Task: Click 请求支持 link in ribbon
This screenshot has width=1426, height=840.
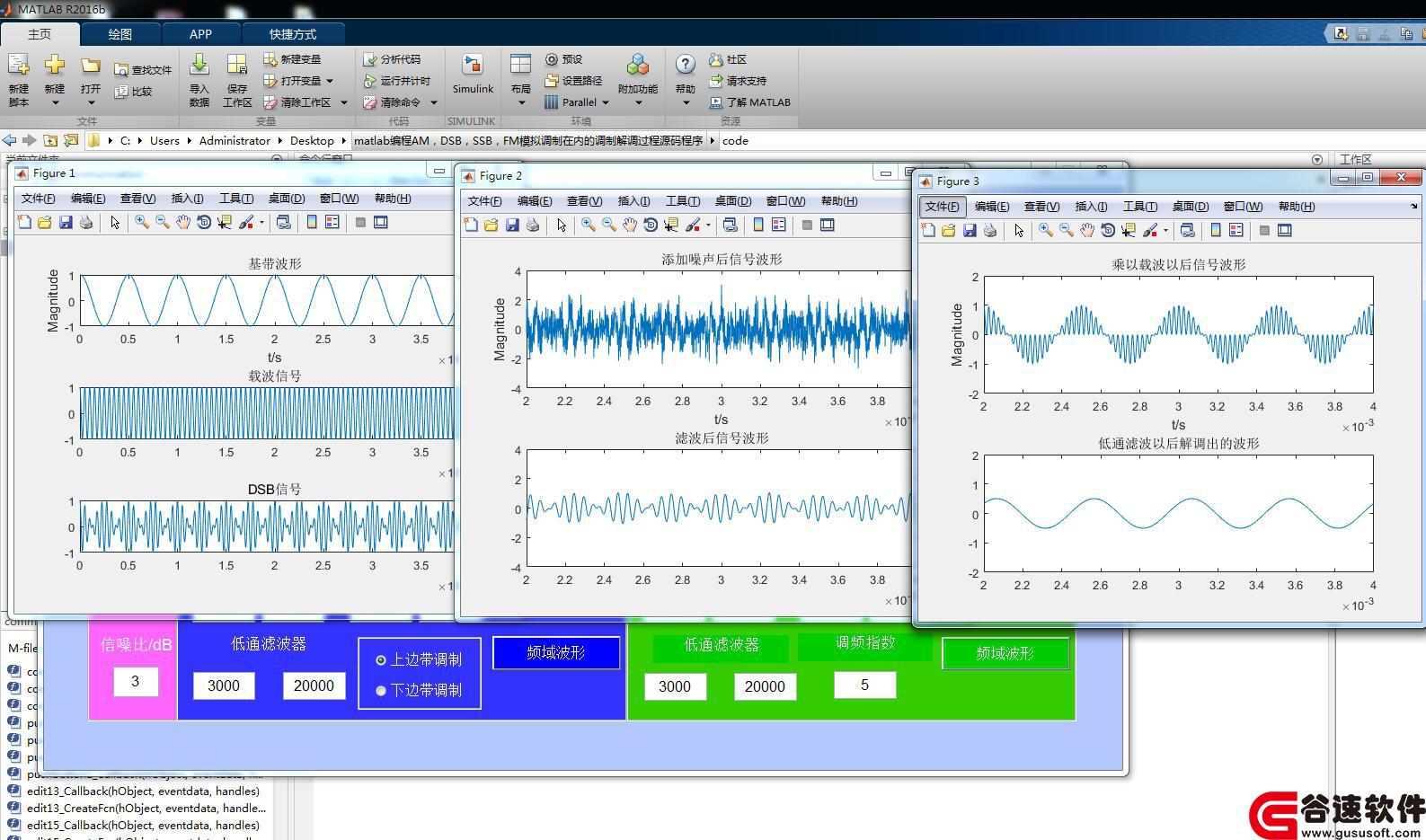Action: [738, 81]
